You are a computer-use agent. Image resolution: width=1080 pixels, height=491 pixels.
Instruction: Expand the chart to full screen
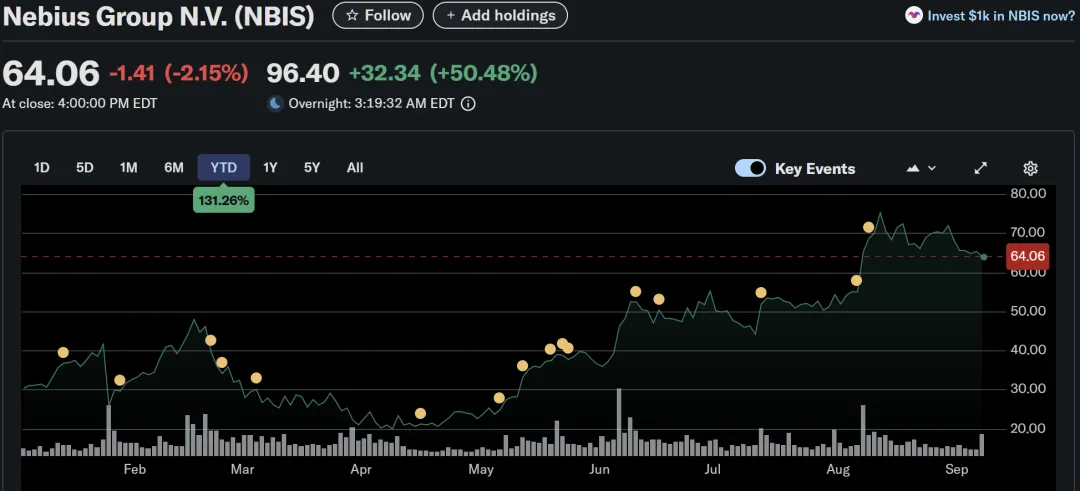(981, 168)
